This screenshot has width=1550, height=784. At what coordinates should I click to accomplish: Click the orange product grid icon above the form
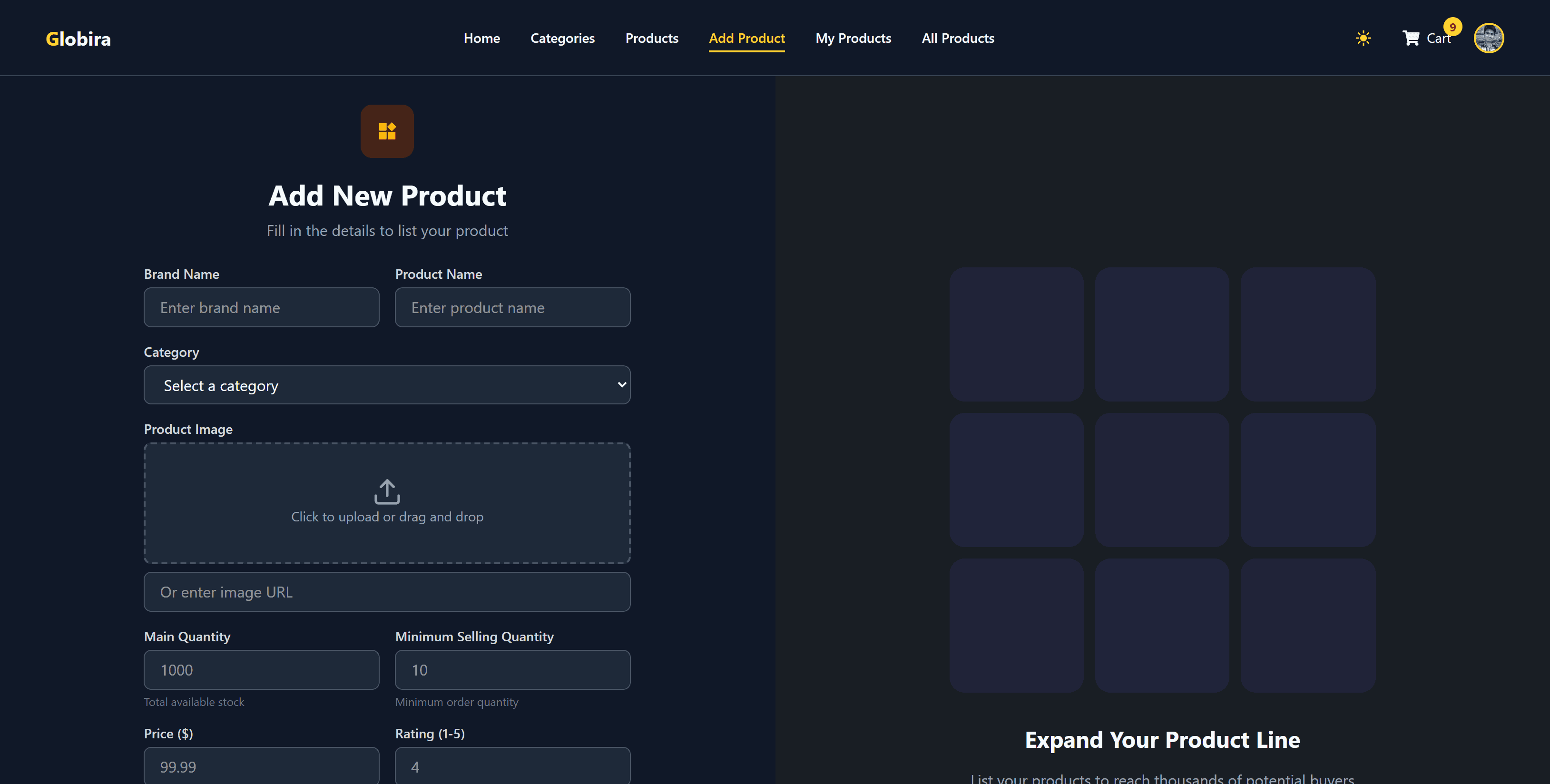tap(387, 130)
